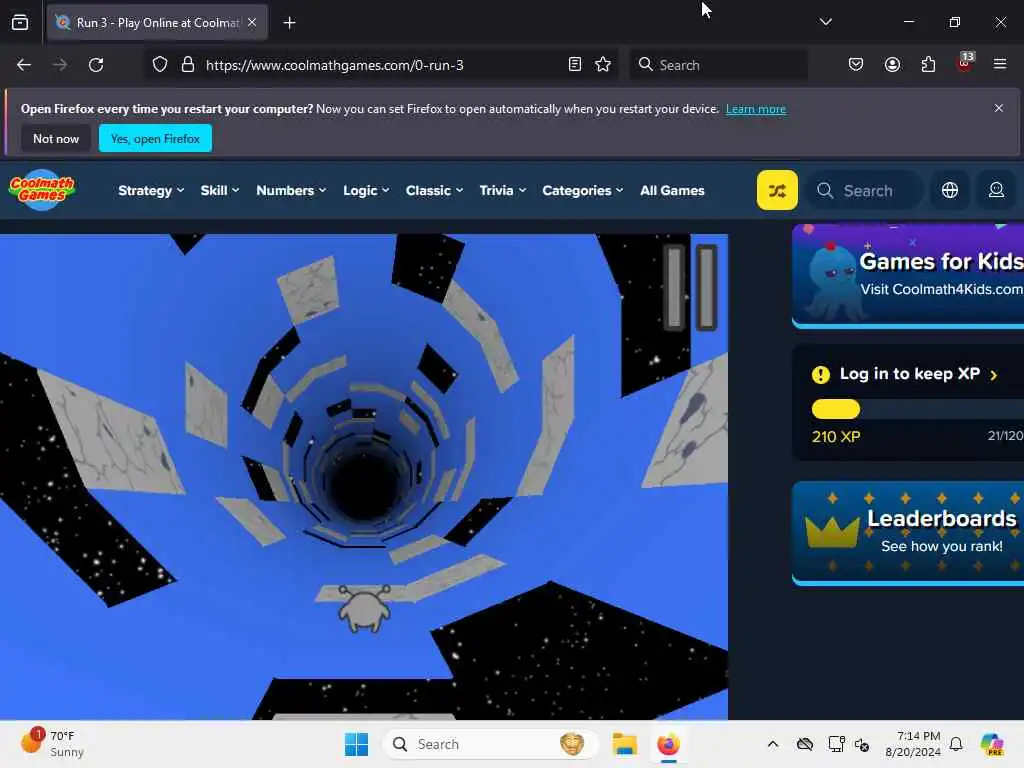Click the extension icon with badge 13
Image resolution: width=1024 pixels, height=768 pixels.
click(x=965, y=63)
